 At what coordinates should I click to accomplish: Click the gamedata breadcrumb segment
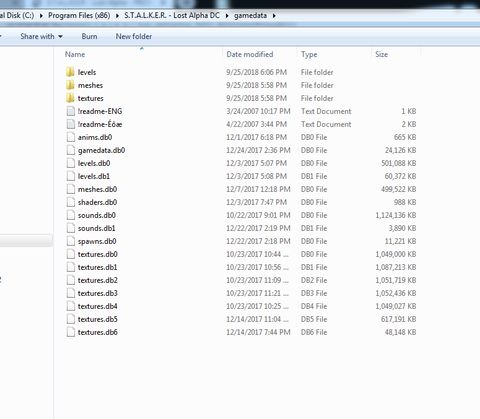[x=250, y=15]
